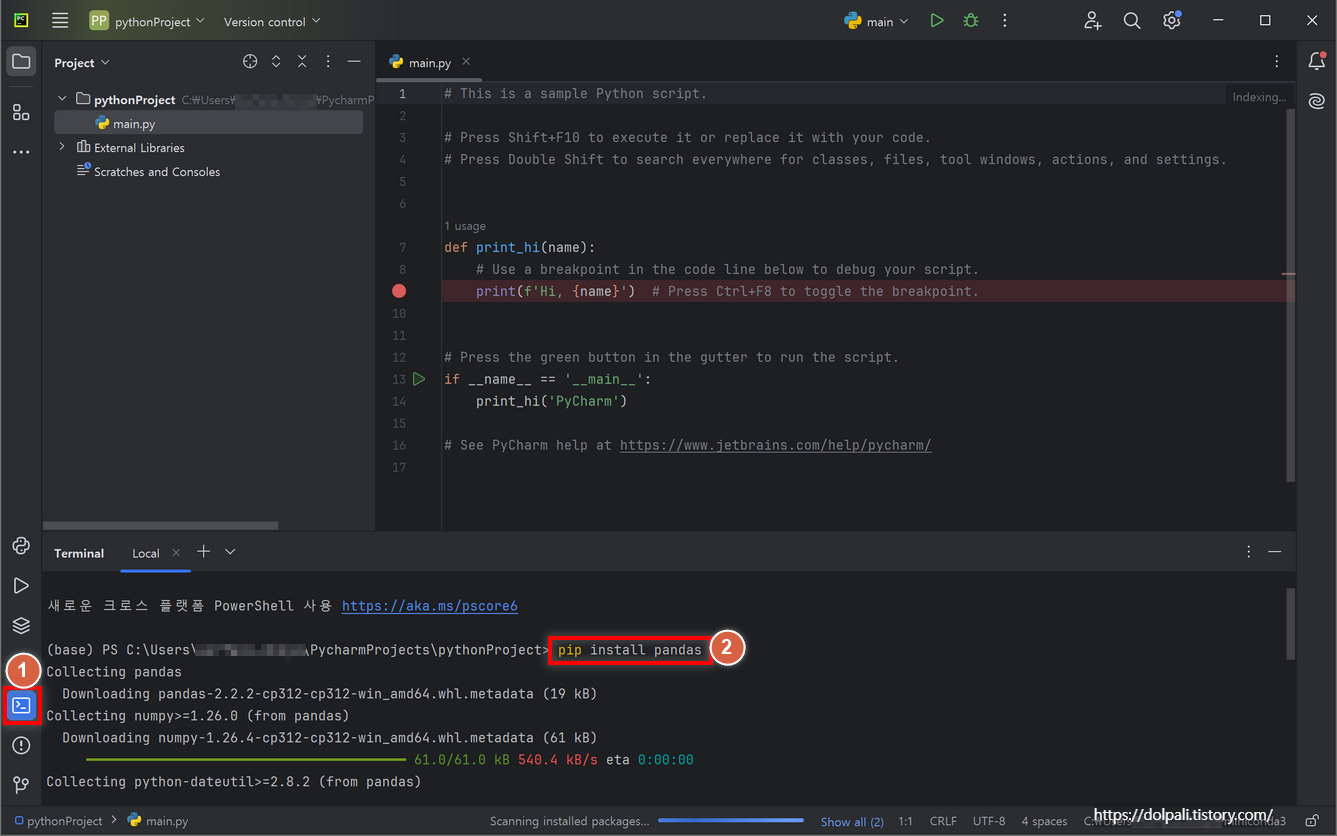Expand External Libraries node
1337x836 pixels.
(x=62, y=147)
